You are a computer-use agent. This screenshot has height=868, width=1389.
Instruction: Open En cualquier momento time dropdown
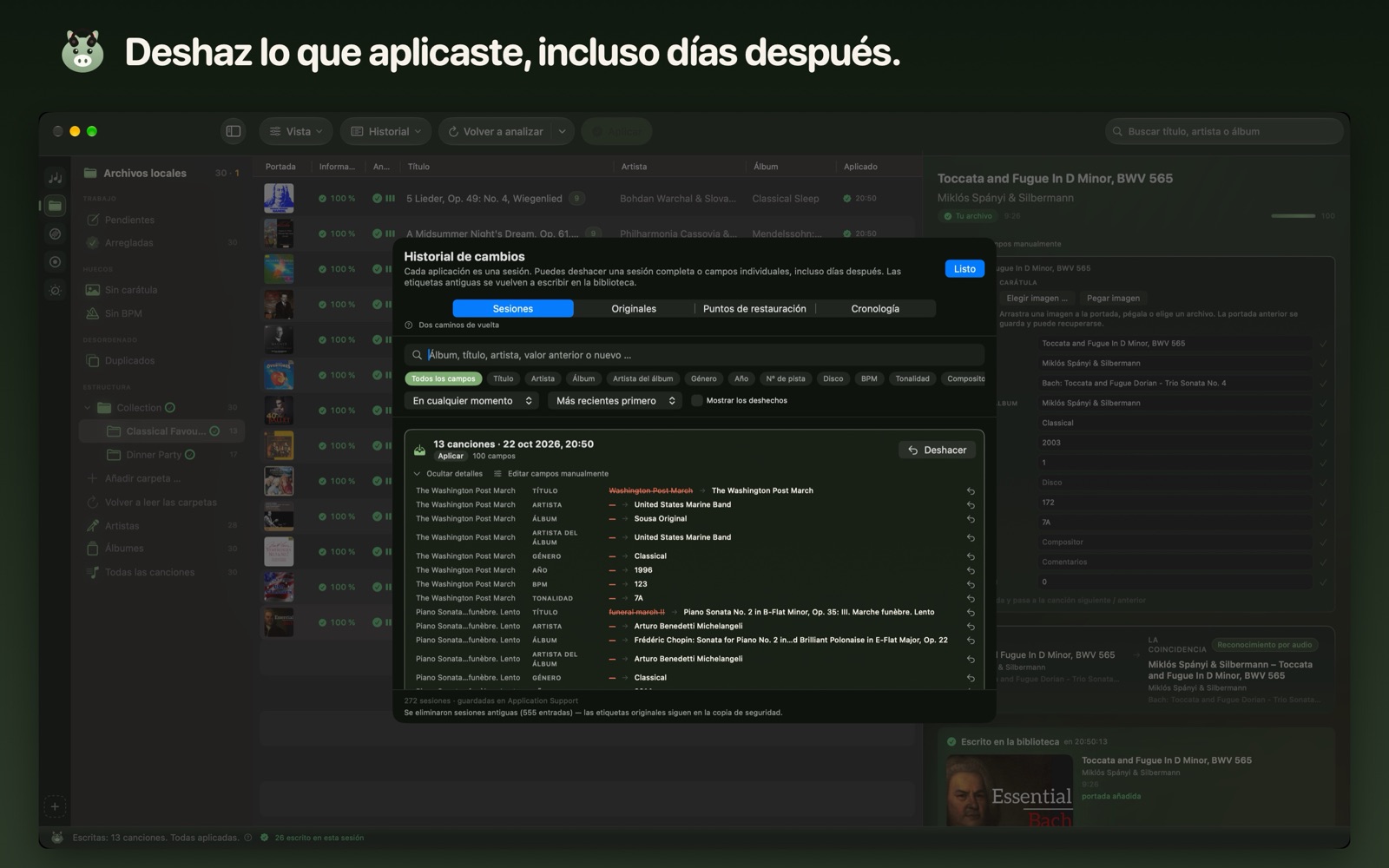click(x=471, y=401)
